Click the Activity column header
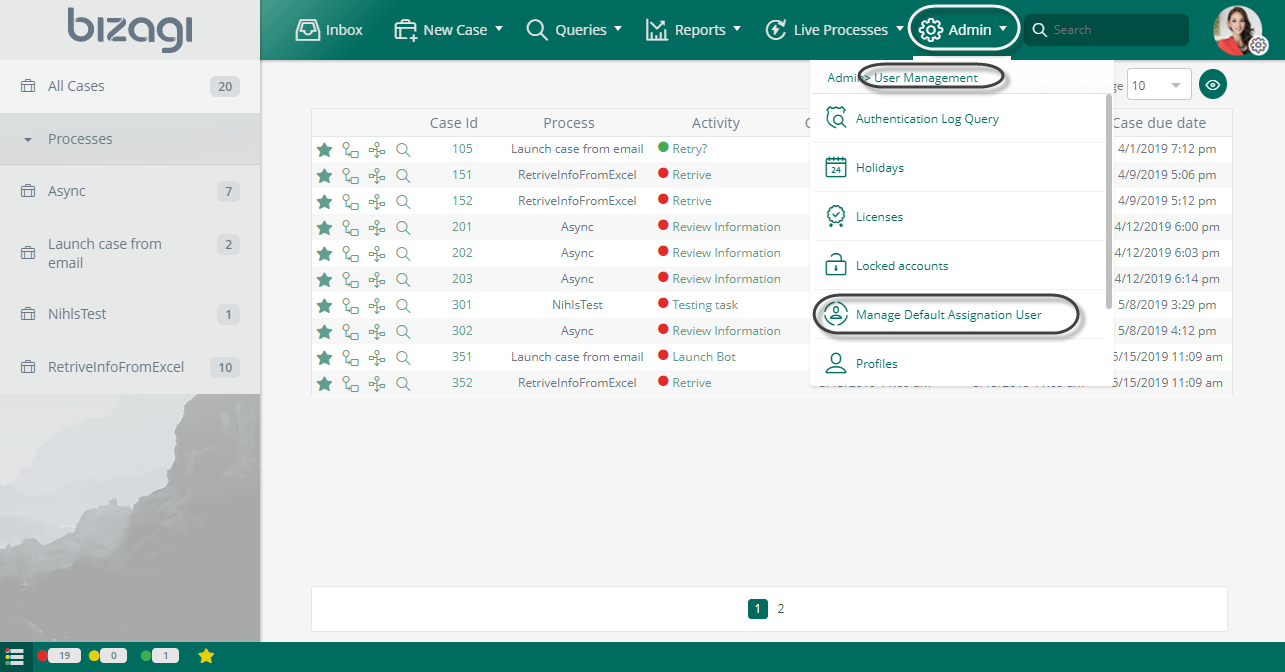1285x672 pixels. point(716,123)
